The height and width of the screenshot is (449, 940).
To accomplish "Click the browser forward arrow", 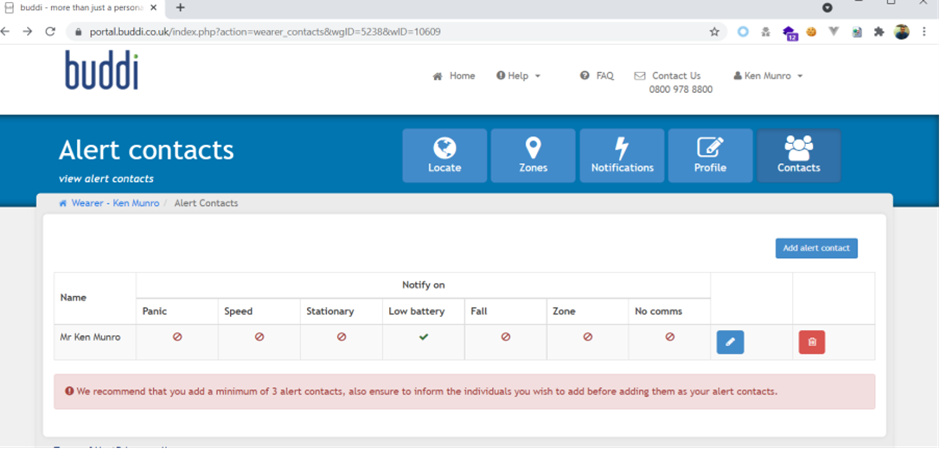I will [28, 32].
